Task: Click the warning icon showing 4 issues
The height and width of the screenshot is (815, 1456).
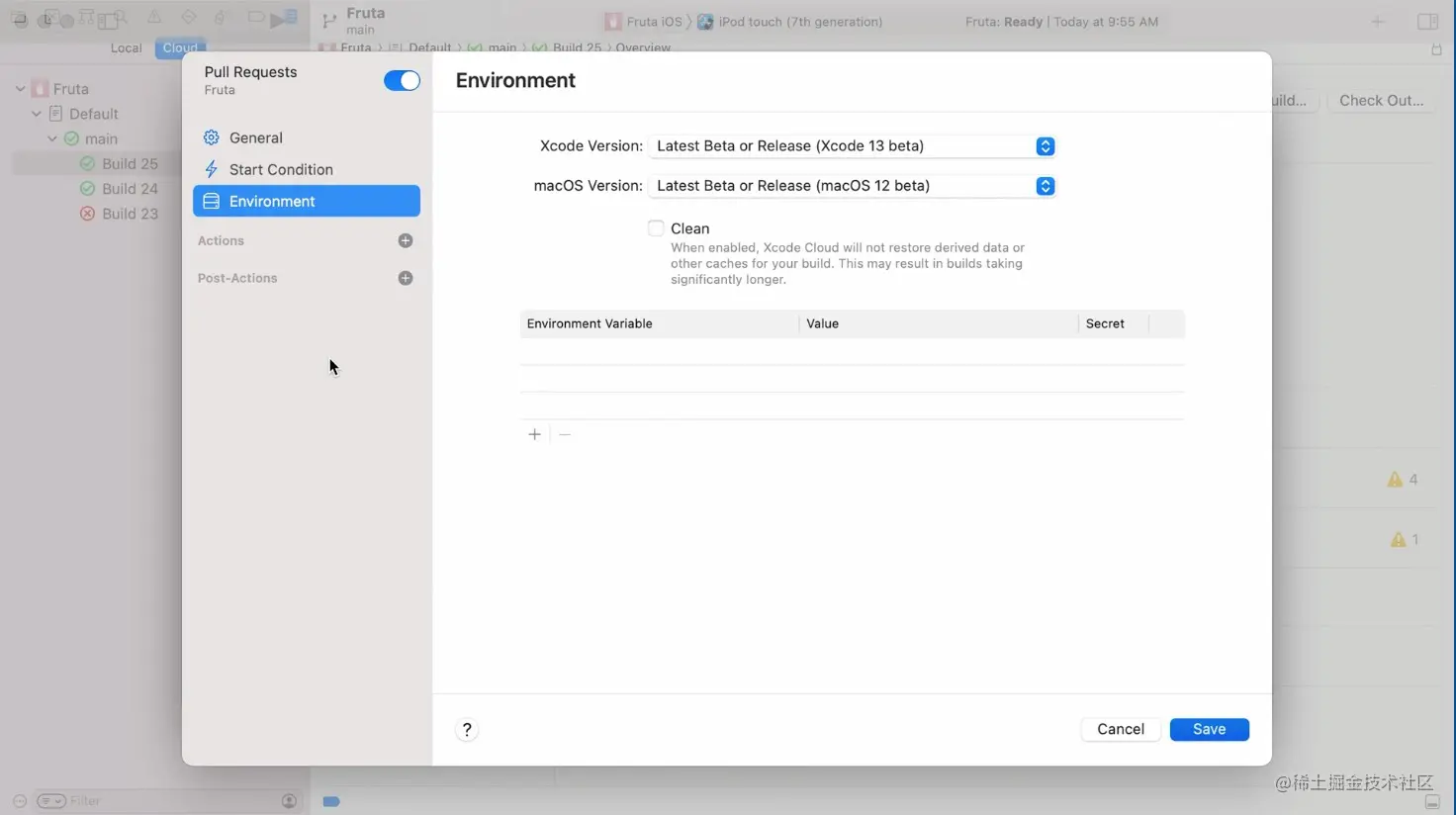Action: pyautogui.click(x=1395, y=480)
